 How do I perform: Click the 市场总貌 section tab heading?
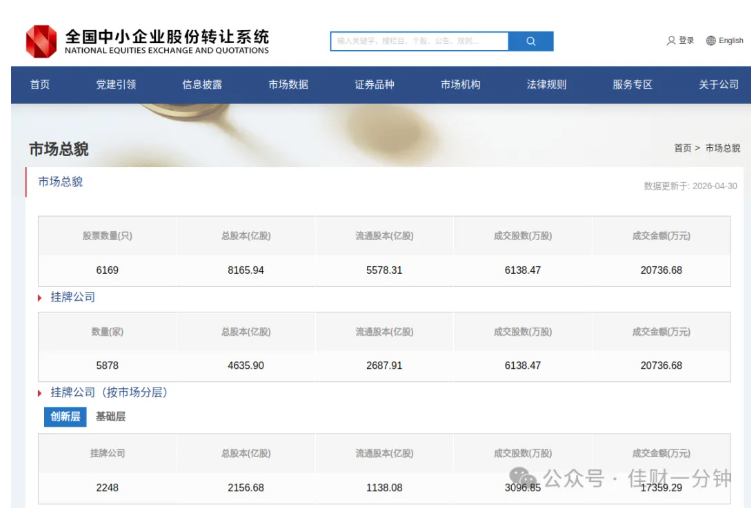click(60, 182)
